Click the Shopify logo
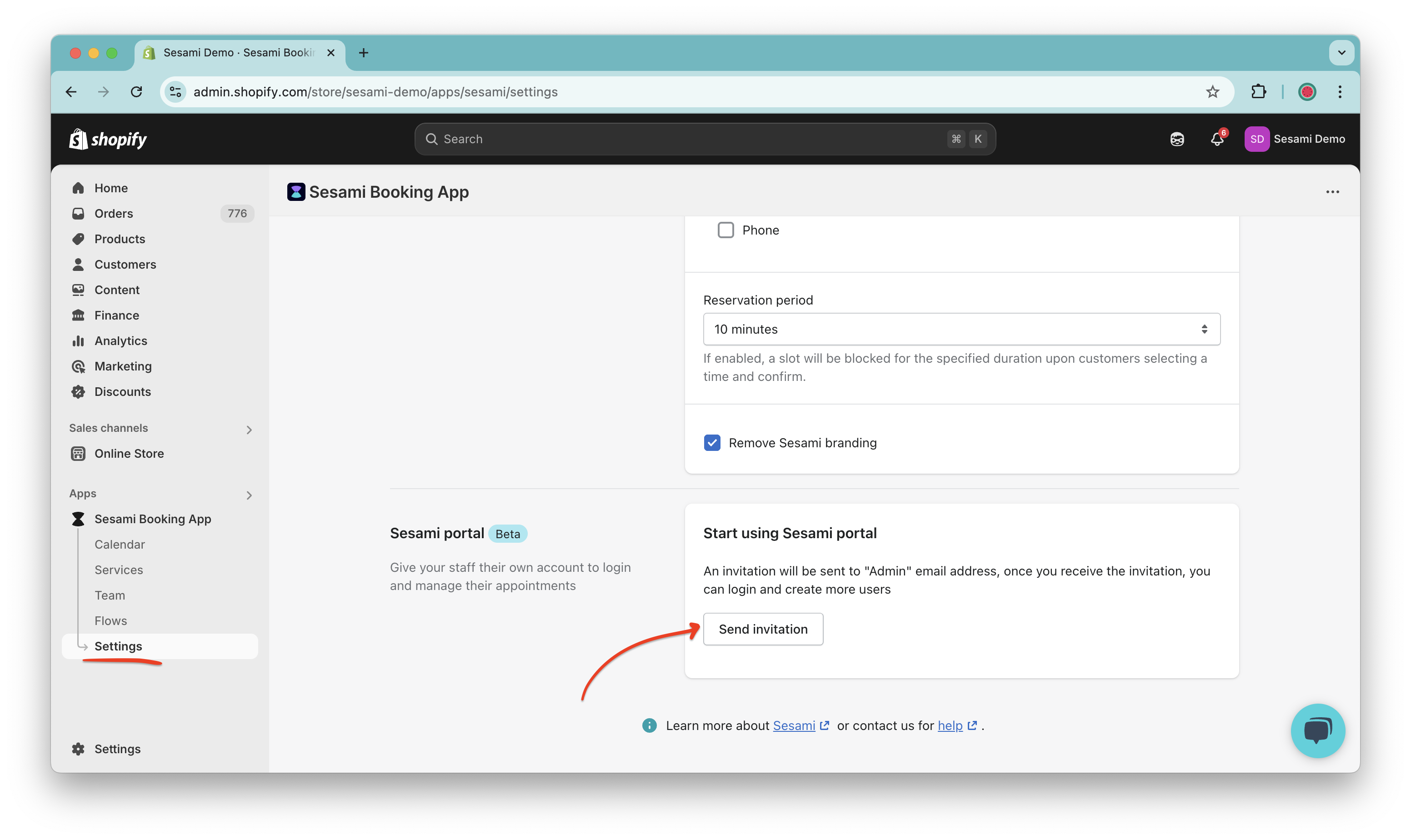The width and height of the screenshot is (1411, 840). [108, 139]
